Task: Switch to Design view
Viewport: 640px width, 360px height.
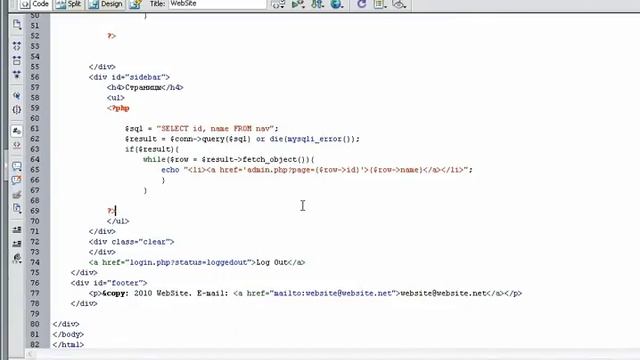Action: [105, 4]
